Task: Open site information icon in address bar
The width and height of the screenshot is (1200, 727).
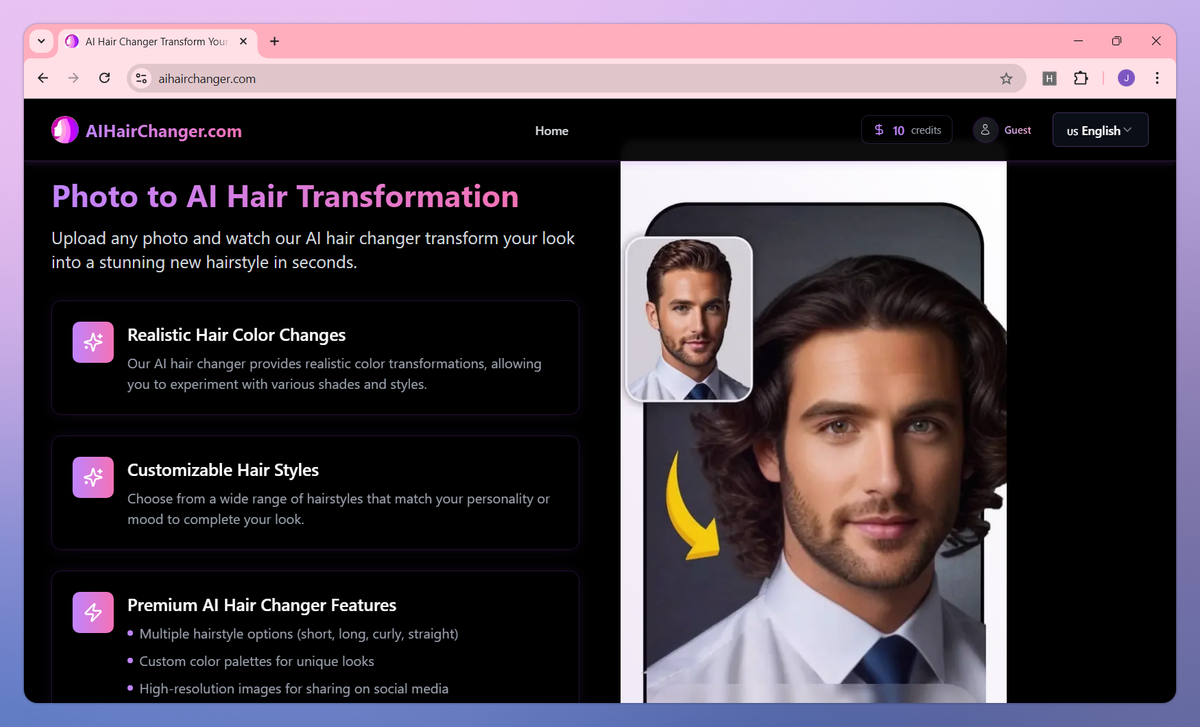Action: click(x=141, y=78)
